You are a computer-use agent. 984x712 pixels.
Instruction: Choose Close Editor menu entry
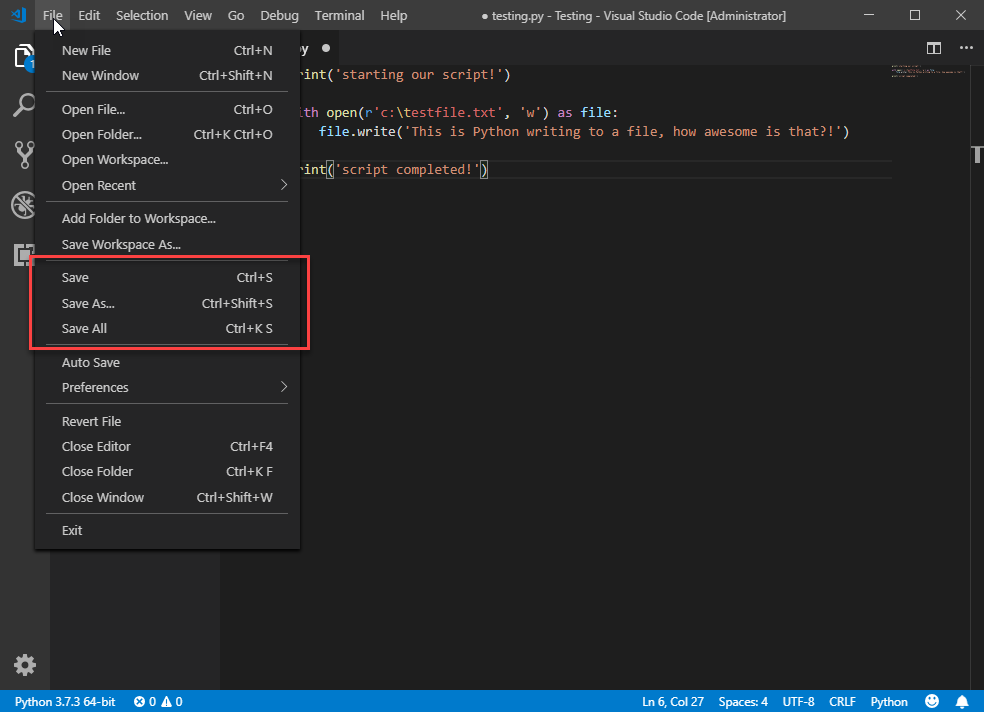[167, 447]
